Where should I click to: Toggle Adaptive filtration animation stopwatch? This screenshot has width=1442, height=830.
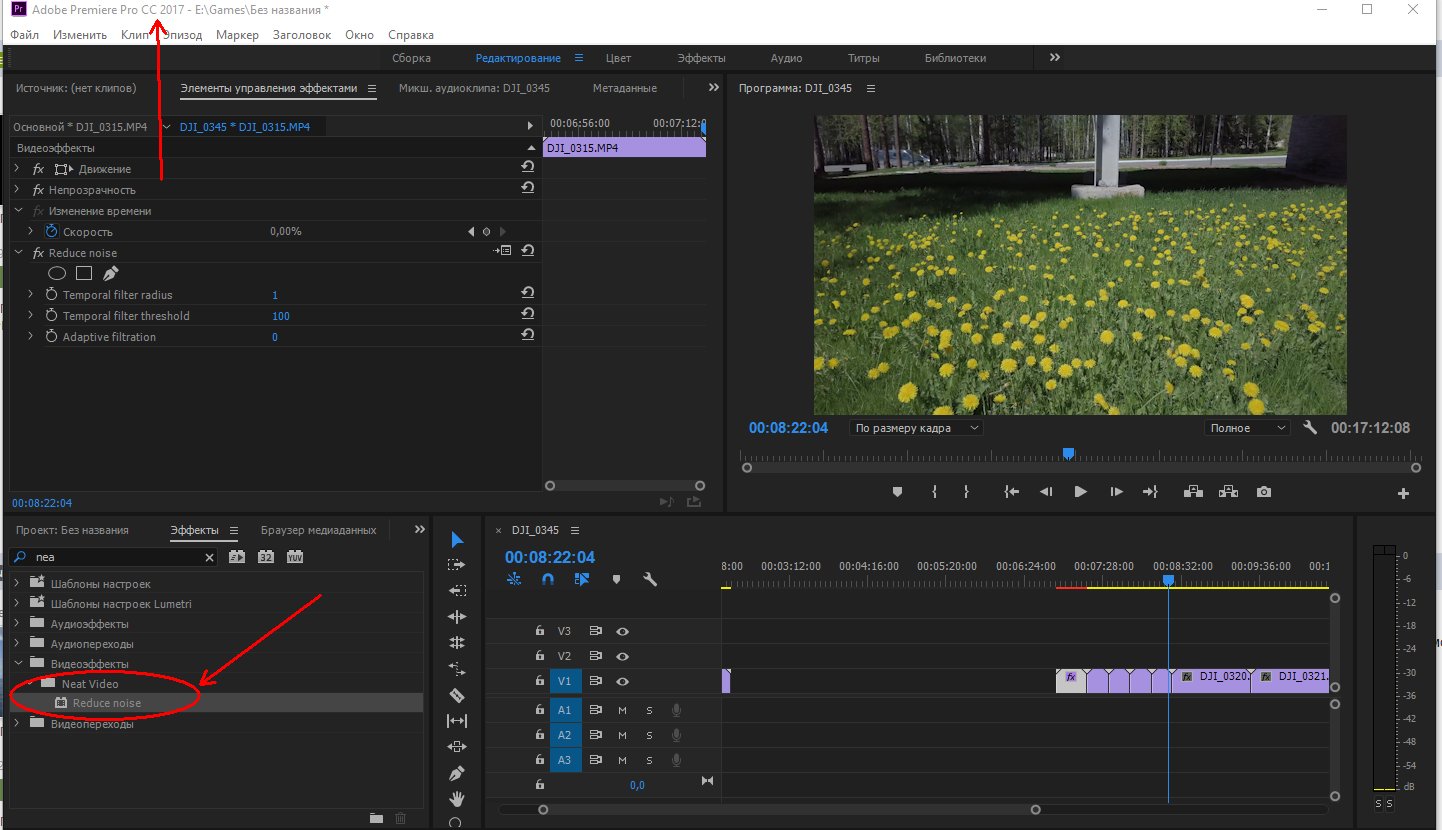[52, 337]
